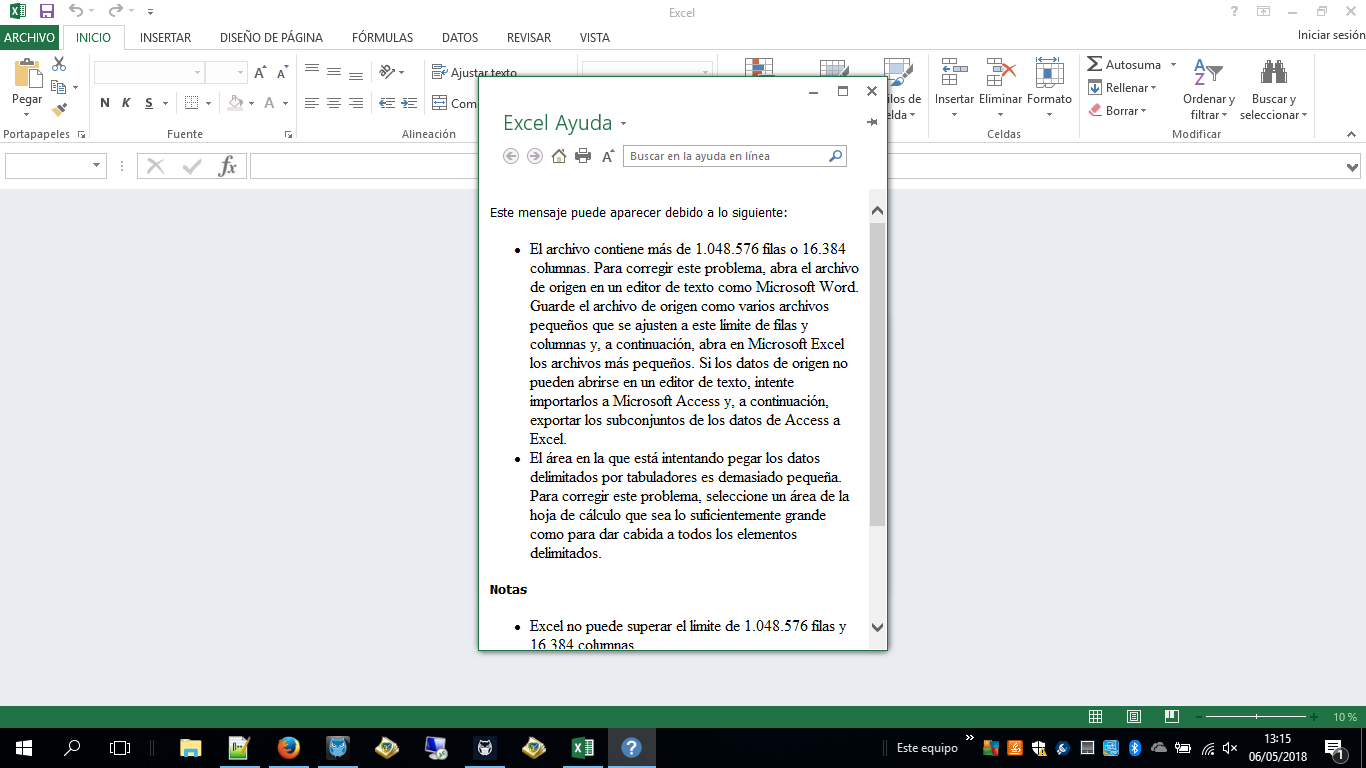Click the help search magnifier icon

tap(836, 156)
